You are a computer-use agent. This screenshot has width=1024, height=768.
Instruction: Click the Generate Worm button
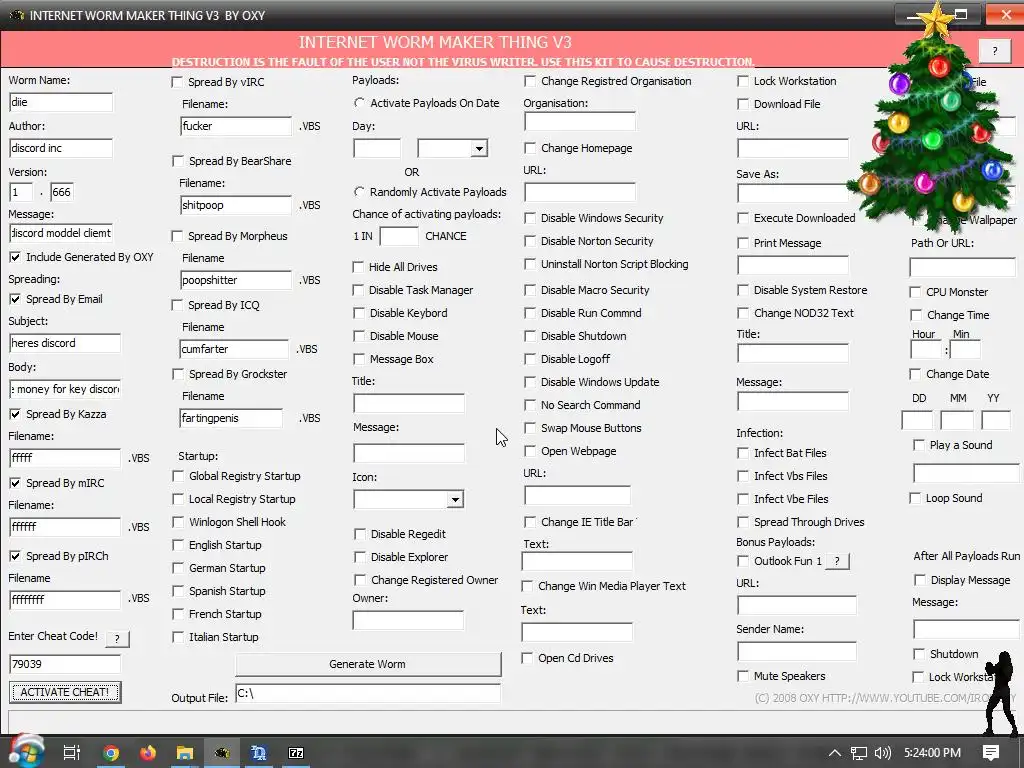pos(368,664)
